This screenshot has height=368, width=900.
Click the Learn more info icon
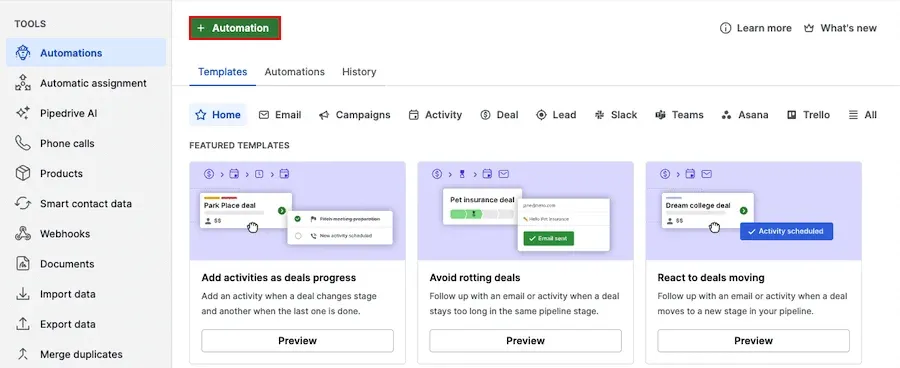pyautogui.click(x=726, y=28)
